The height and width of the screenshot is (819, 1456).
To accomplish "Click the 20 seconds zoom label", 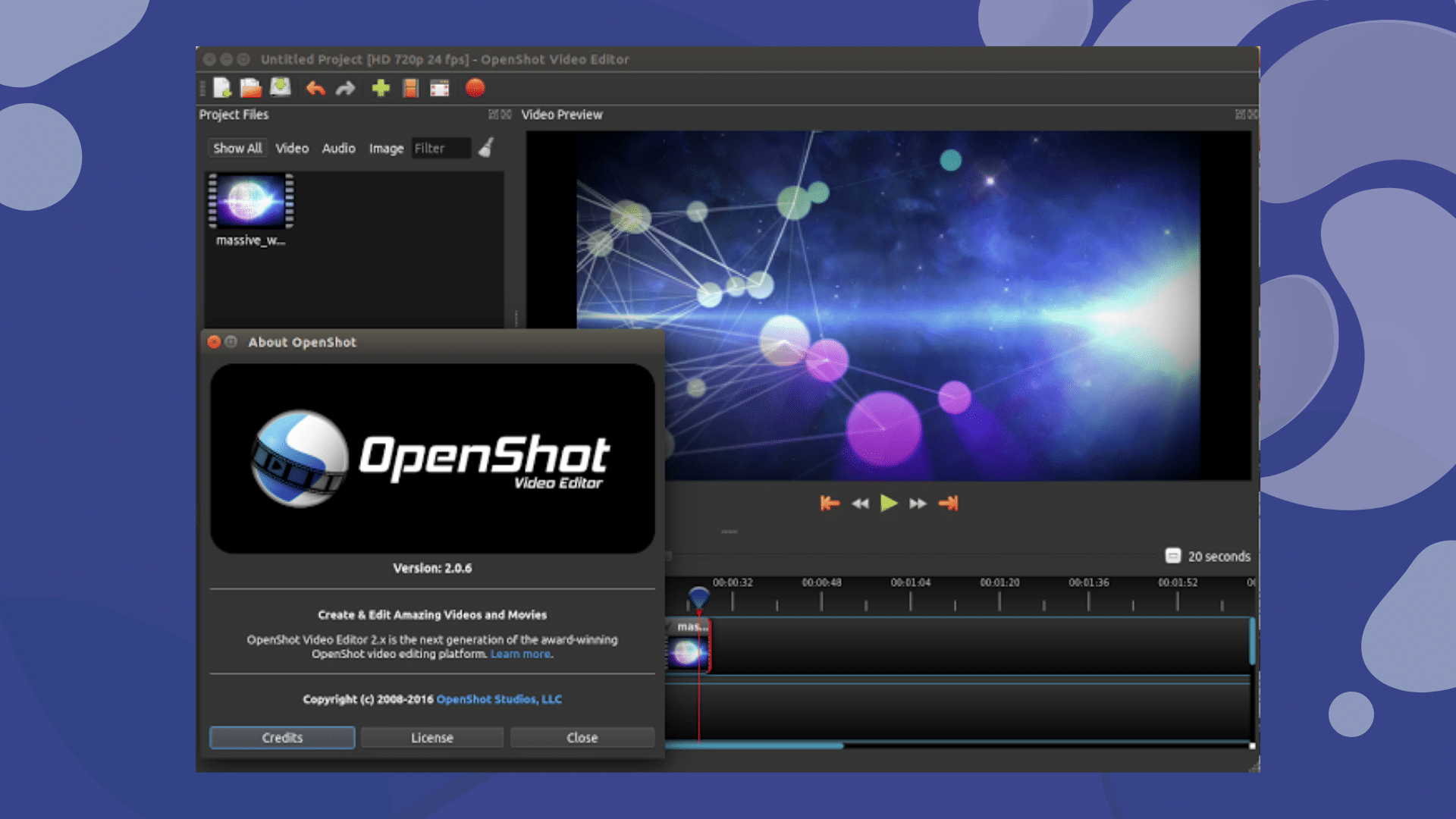I will (x=1219, y=557).
